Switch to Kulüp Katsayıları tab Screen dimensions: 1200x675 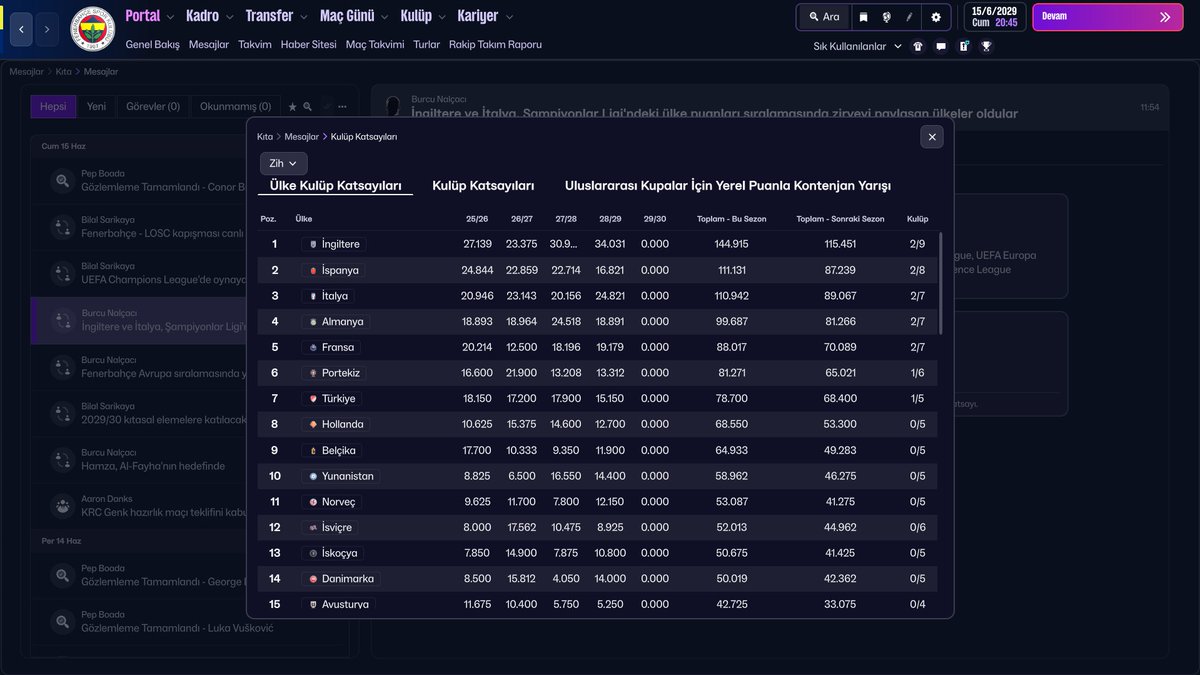[483, 186]
